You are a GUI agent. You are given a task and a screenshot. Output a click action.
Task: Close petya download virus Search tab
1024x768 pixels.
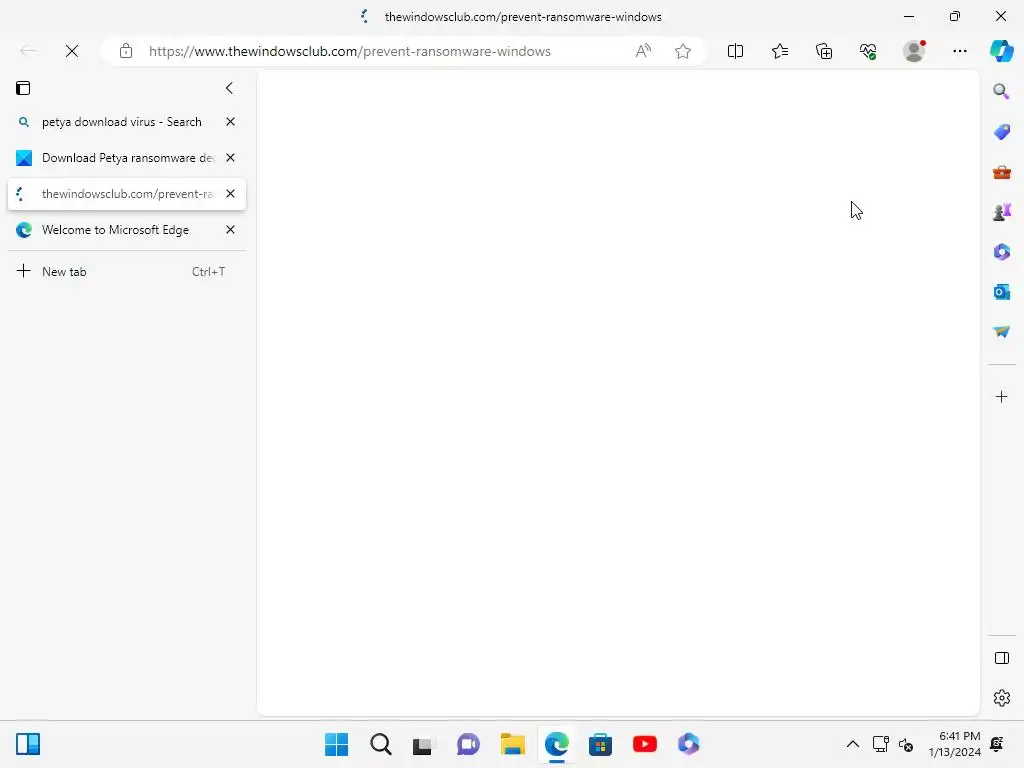coord(231,122)
